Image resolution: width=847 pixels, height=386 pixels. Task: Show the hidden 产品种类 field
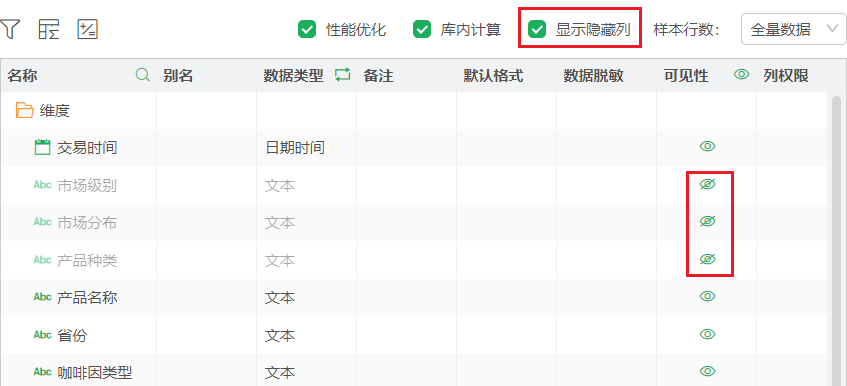(707, 259)
